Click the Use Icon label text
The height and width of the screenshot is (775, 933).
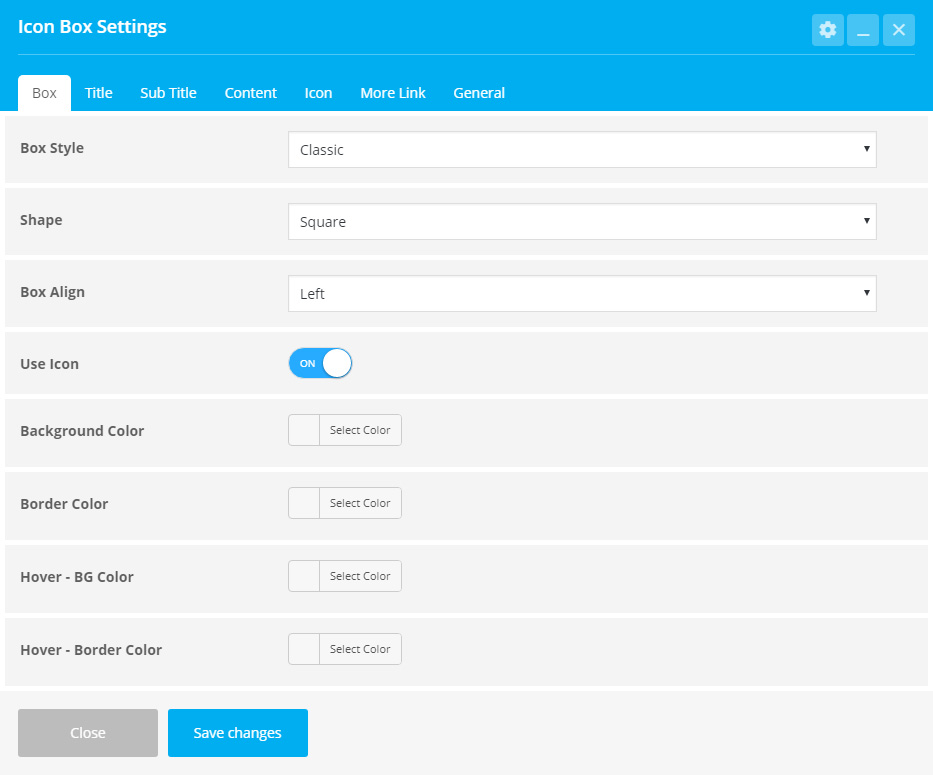[x=49, y=364]
